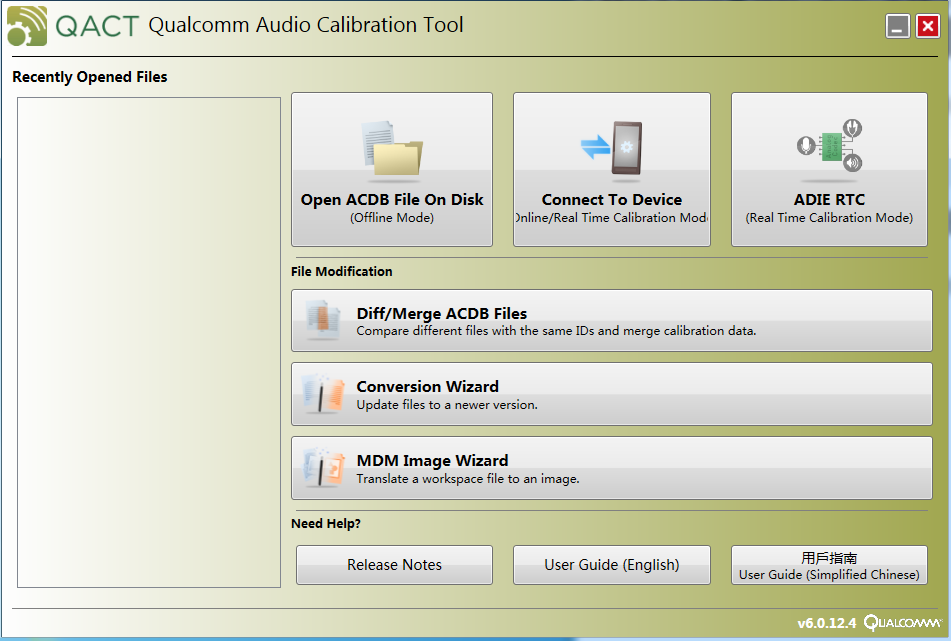This screenshot has height=641, width=952.
Task: Click the Qualcomm logo at bottom right
Action: pyautogui.click(x=902, y=622)
